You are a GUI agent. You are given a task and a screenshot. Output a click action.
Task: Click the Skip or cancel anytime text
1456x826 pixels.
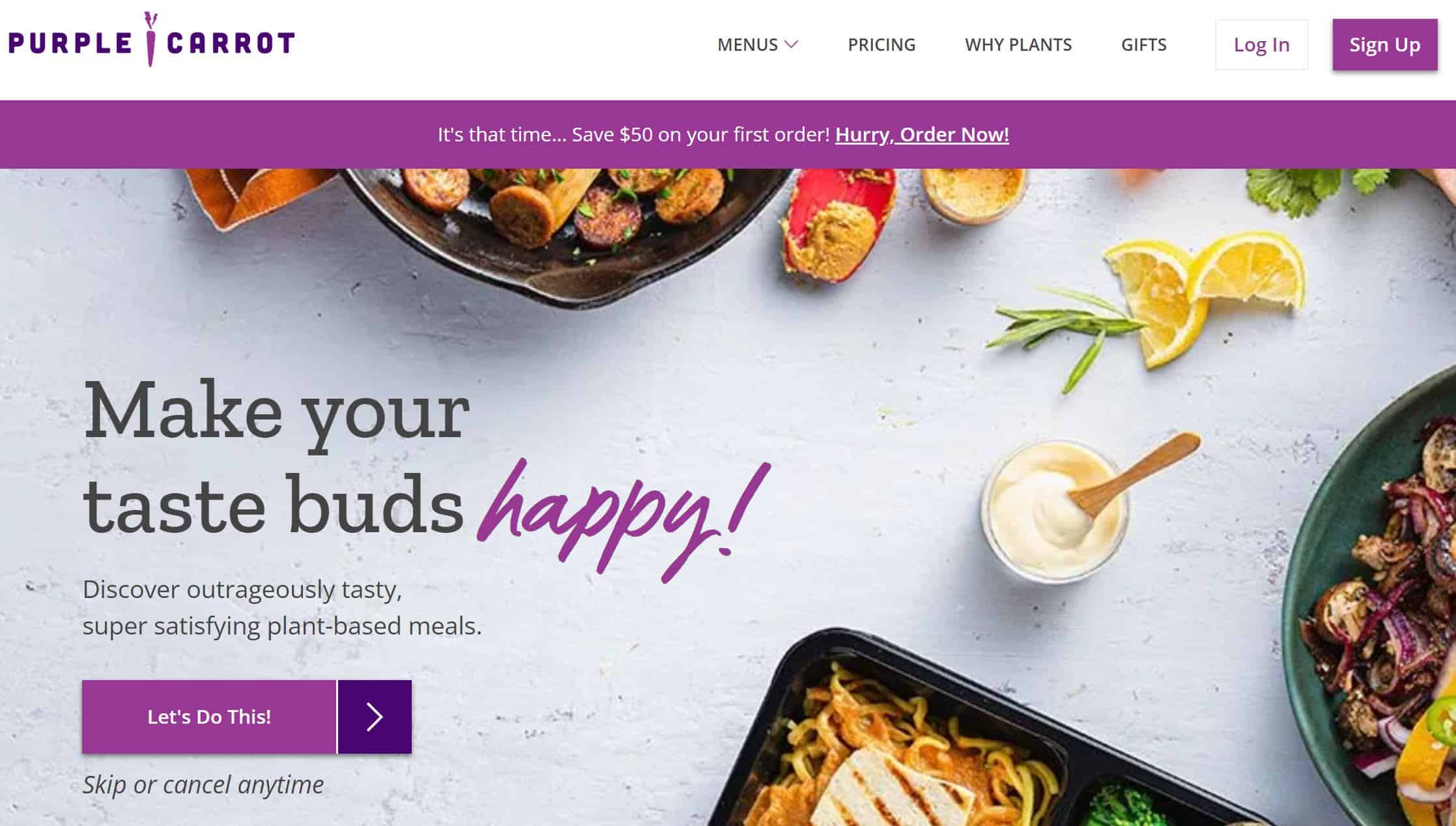pos(203,784)
